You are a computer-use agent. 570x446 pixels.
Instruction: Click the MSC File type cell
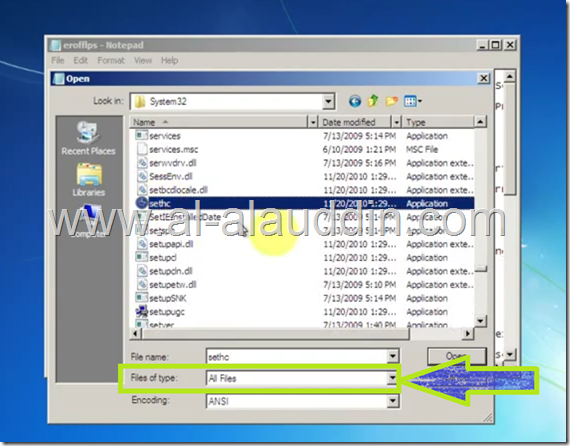point(422,149)
